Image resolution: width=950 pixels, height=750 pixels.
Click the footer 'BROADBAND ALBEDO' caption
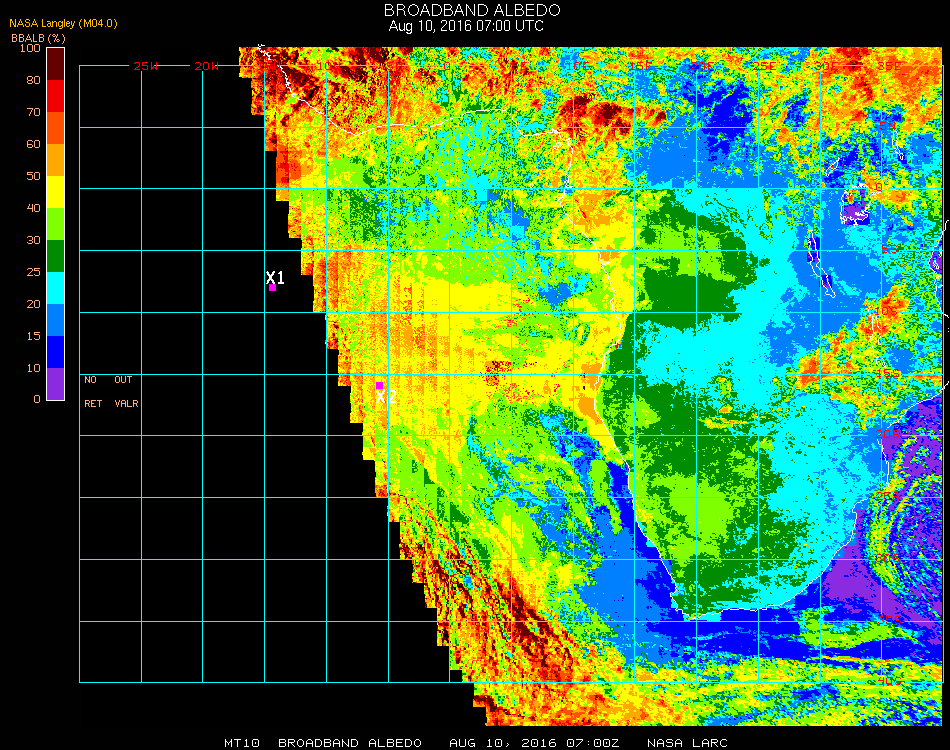pos(350,743)
